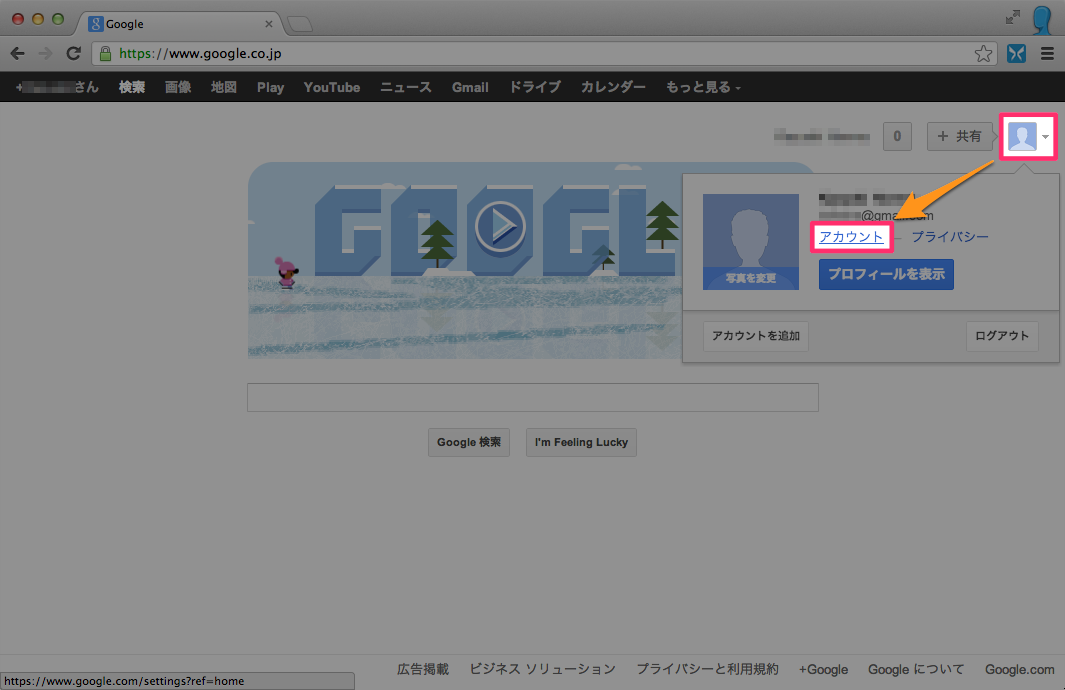The image size is (1065, 690).
Task: Click the + 共有 share button
Action: click(959, 137)
